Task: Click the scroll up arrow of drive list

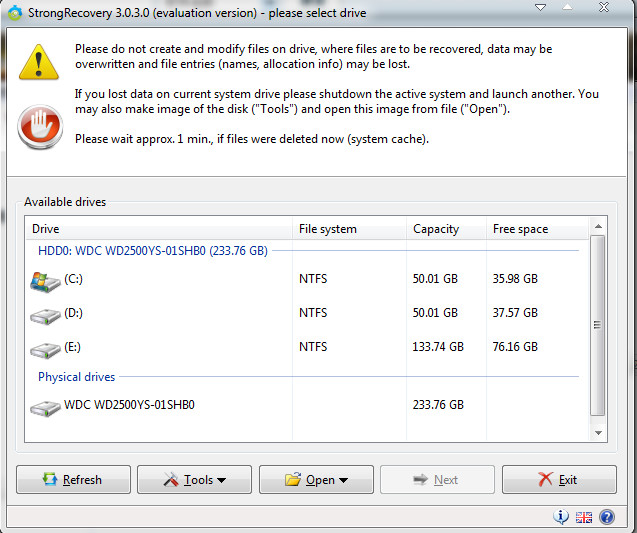Action: pyautogui.click(x=598, y=226)
